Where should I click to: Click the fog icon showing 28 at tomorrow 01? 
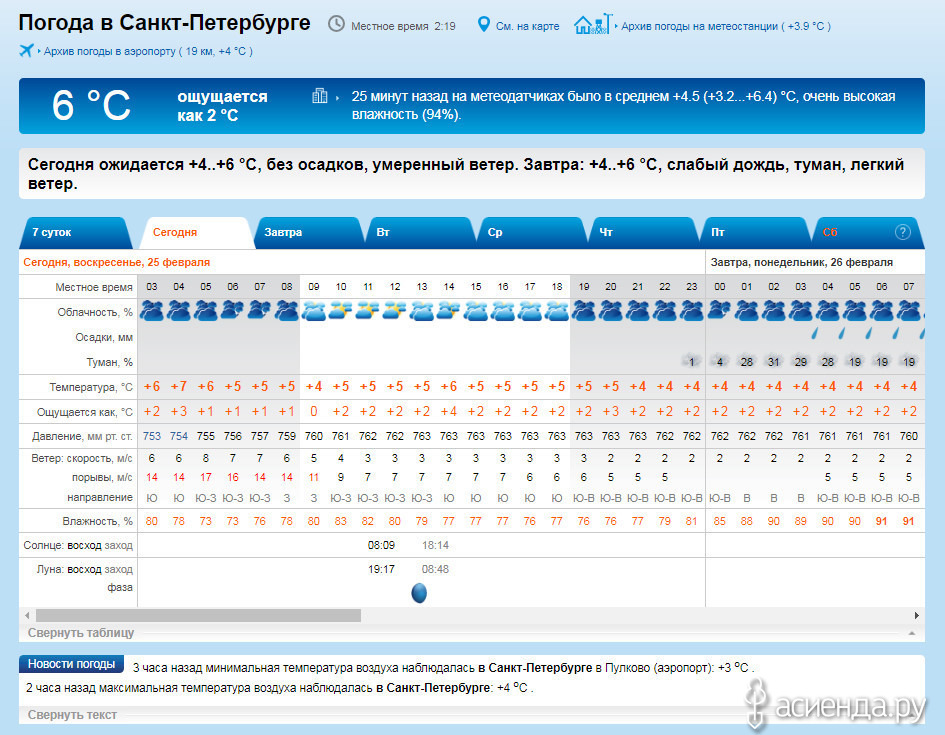coord(747,361)
